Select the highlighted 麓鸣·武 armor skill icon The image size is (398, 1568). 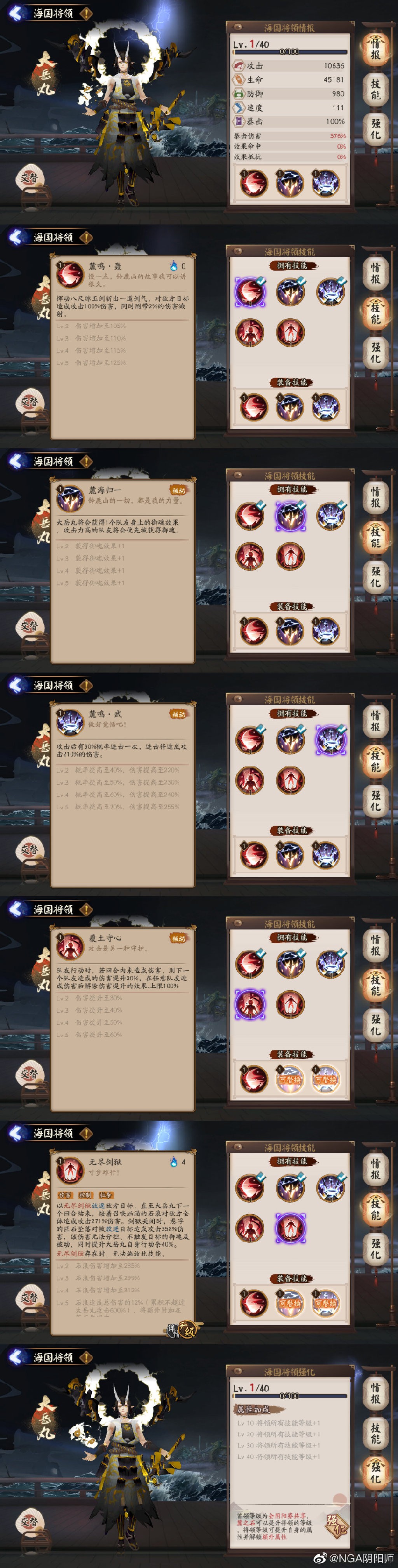330,739
